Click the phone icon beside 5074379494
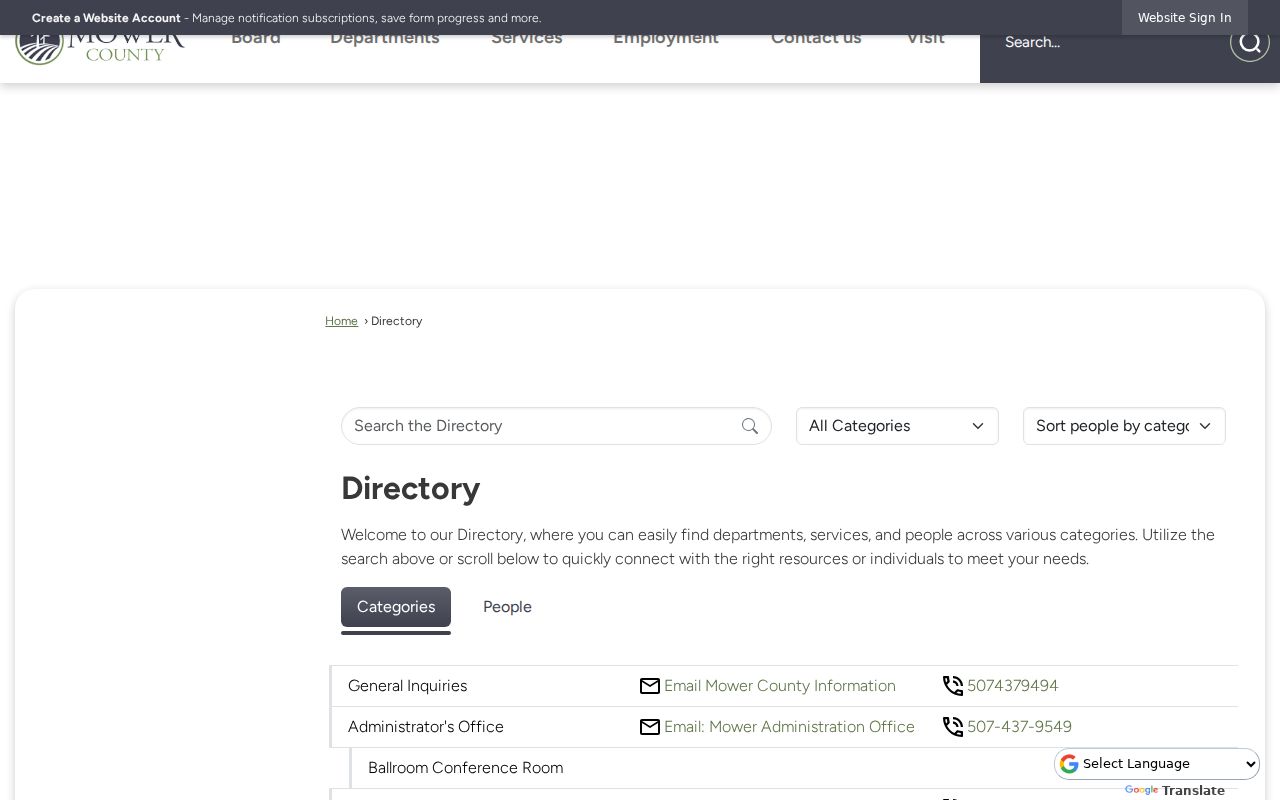1280x800 pixels. click(953, 686)
